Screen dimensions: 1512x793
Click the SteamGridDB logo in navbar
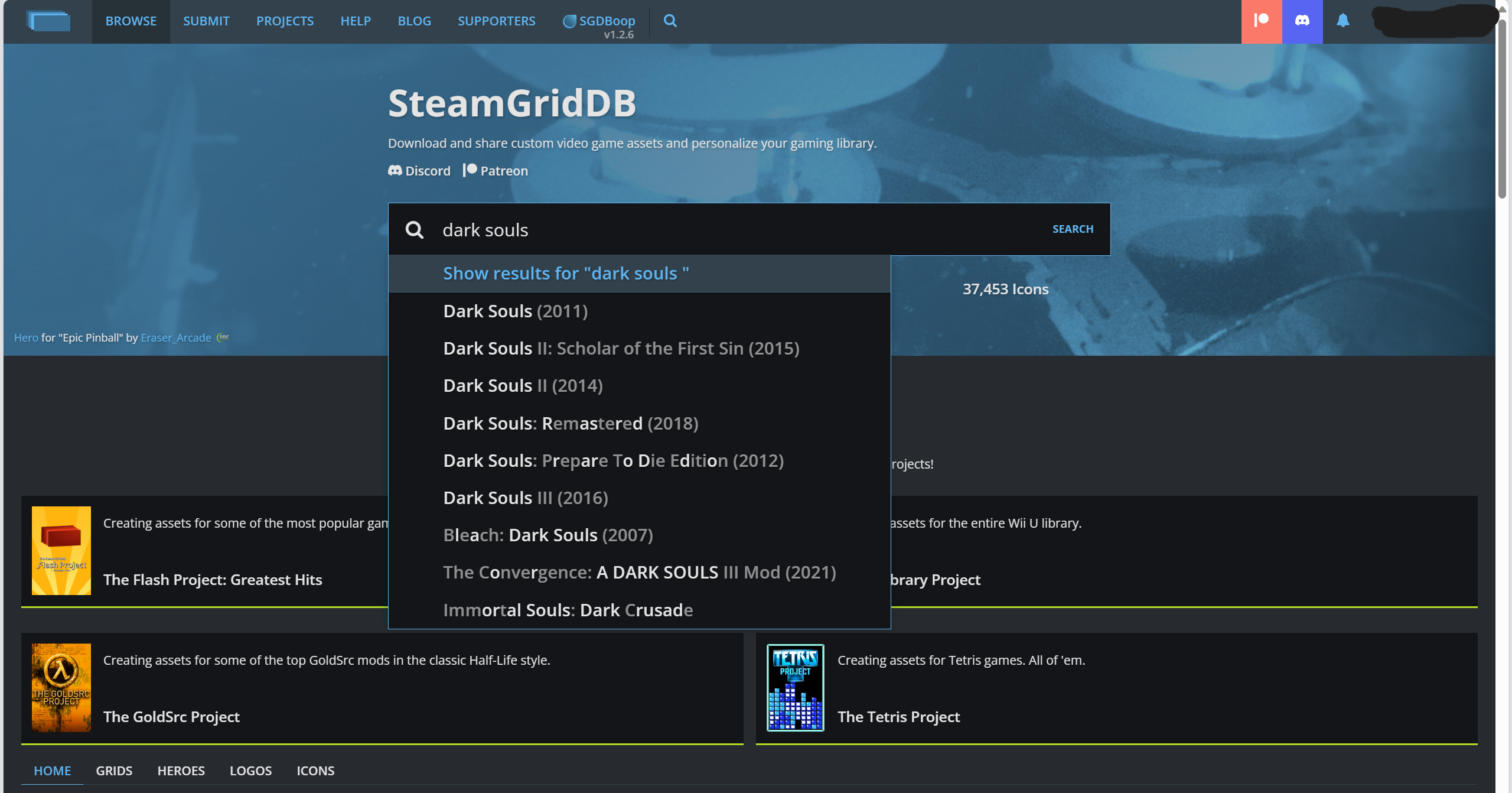(x=48, y=21)
